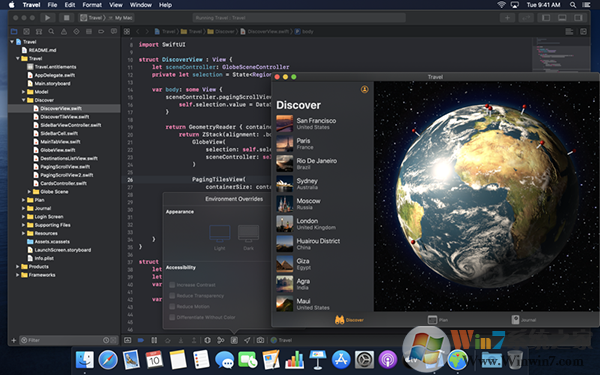Select the Project navigator folder icon
This screenshot has width=600, height=375.
click(x=14, y=31)
